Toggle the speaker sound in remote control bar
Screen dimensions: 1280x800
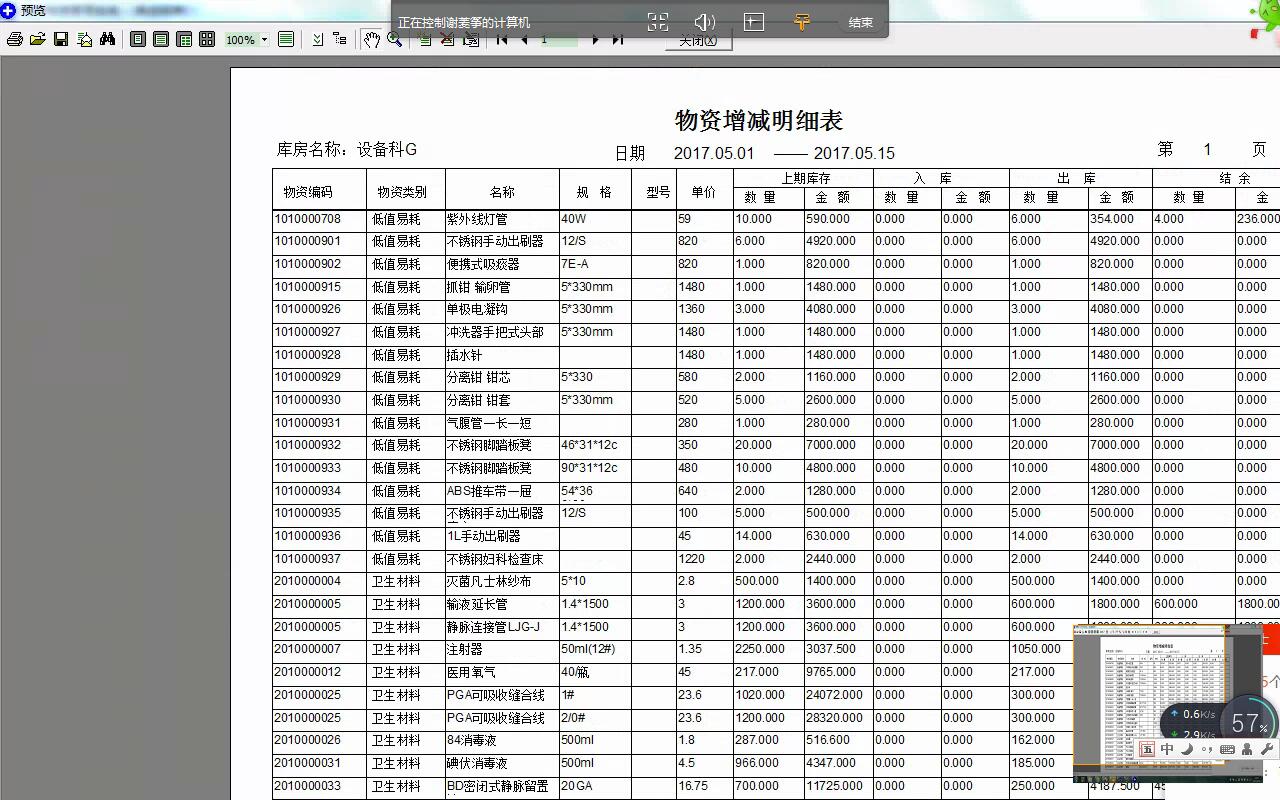(x=705, y=22)
